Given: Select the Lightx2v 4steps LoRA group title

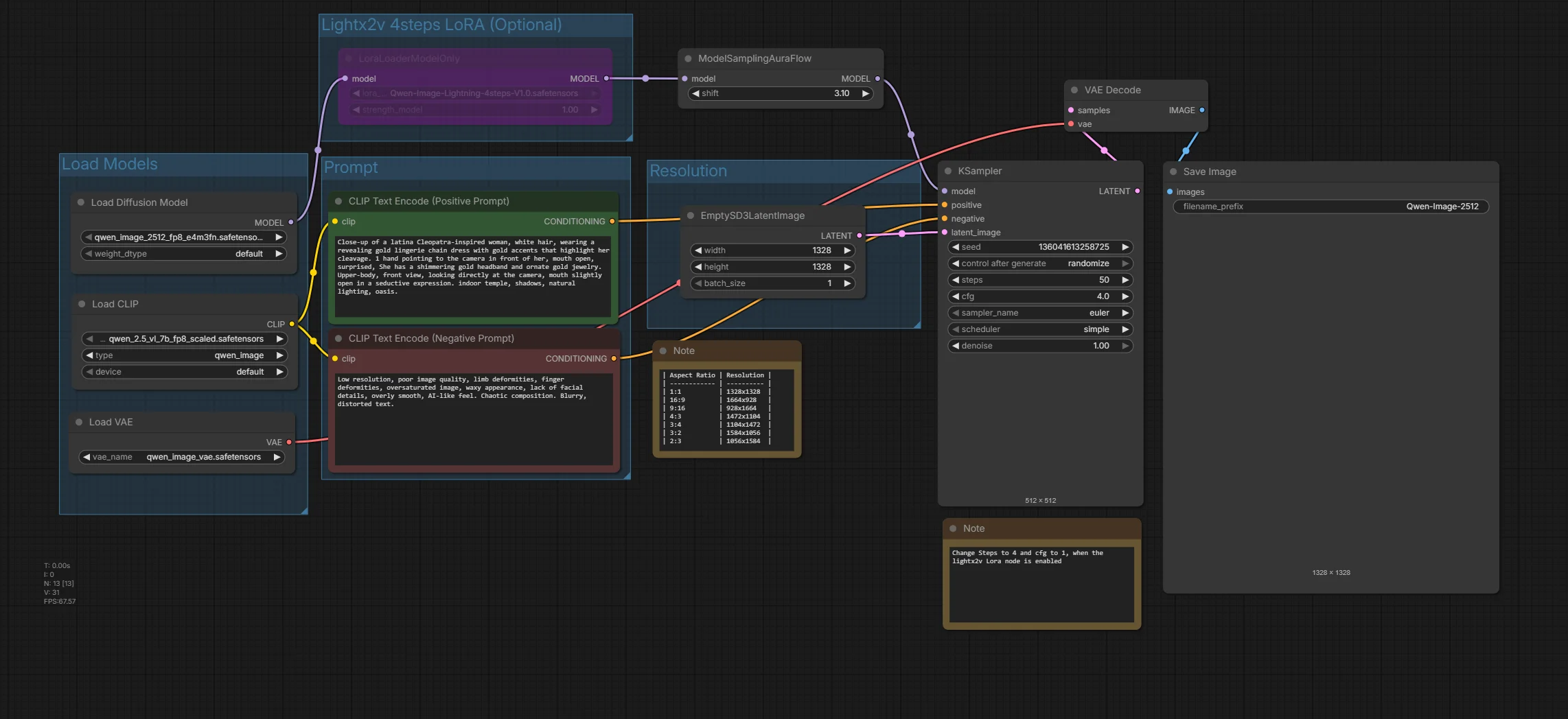Looking at the screenshot, I should (441, 25).
